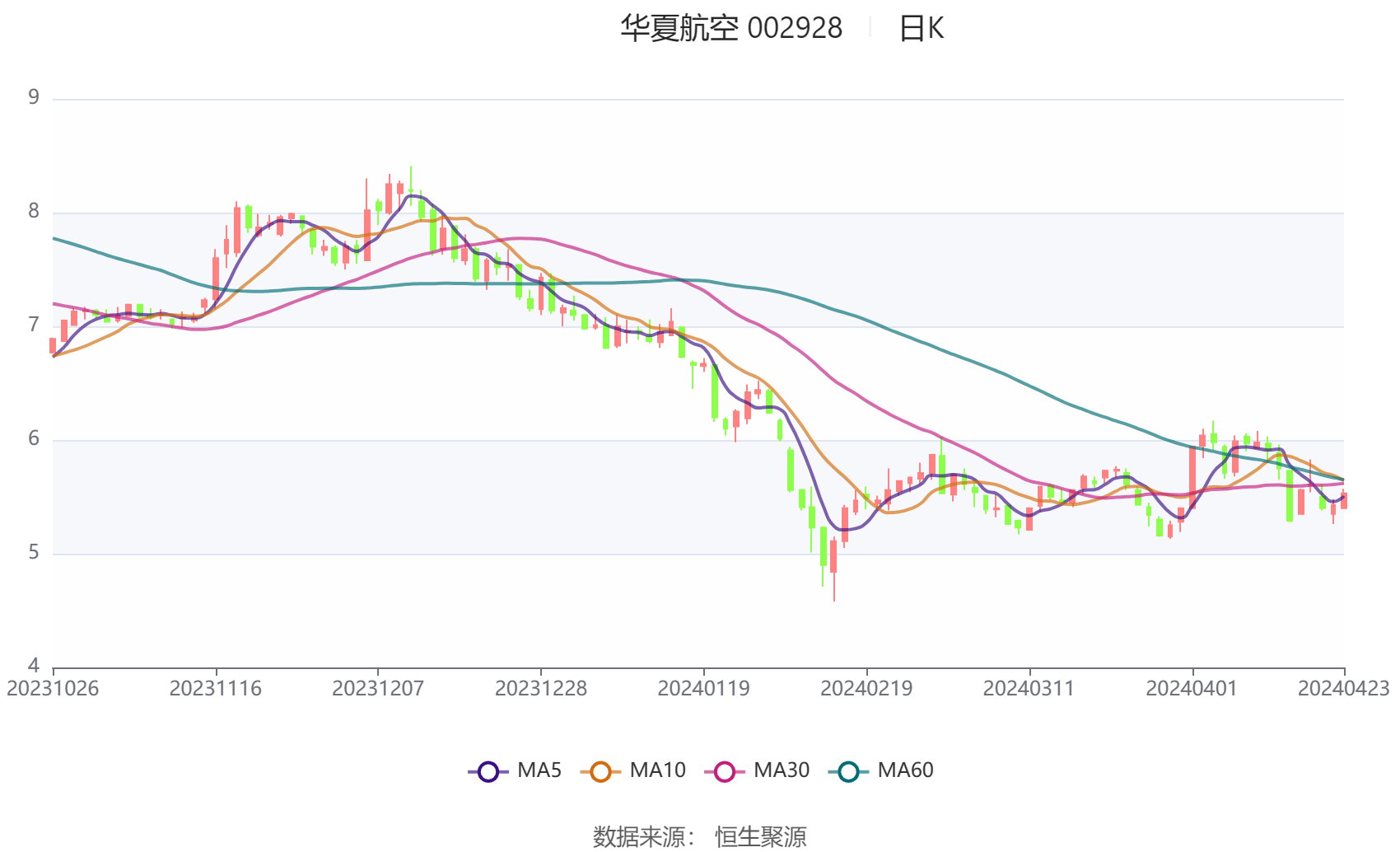The height and width of the screenshot is (852, 1400).
Task: Select the 日K label in the title
Action: click(921, 29)
